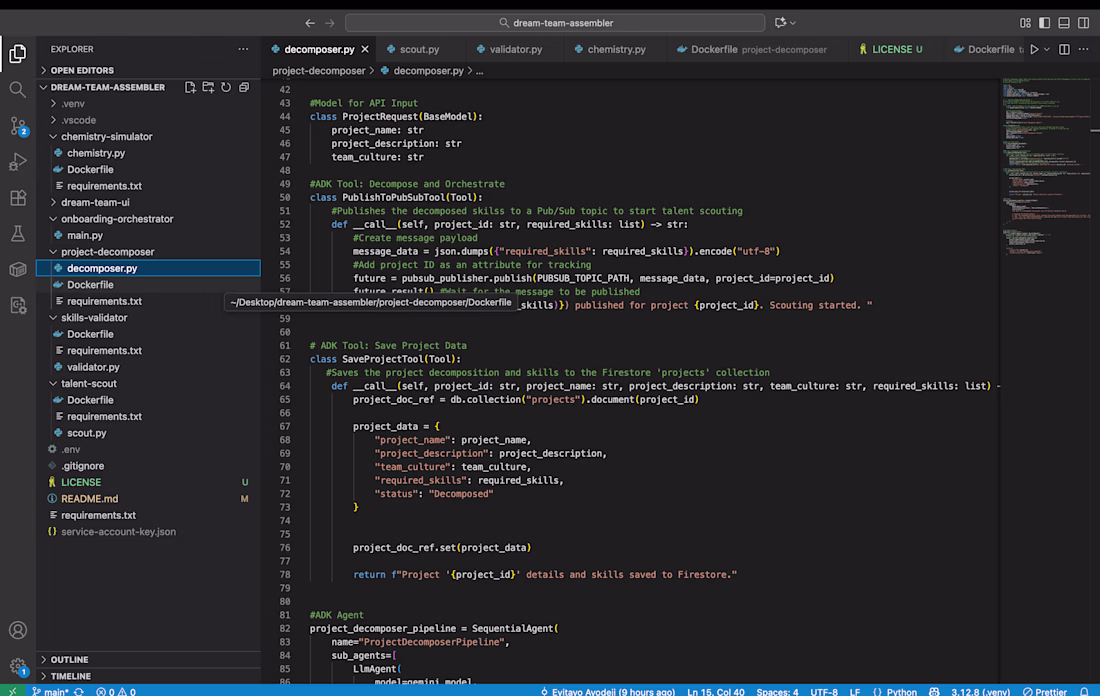Go forward with the navigation arrow

tap(330, 22)
